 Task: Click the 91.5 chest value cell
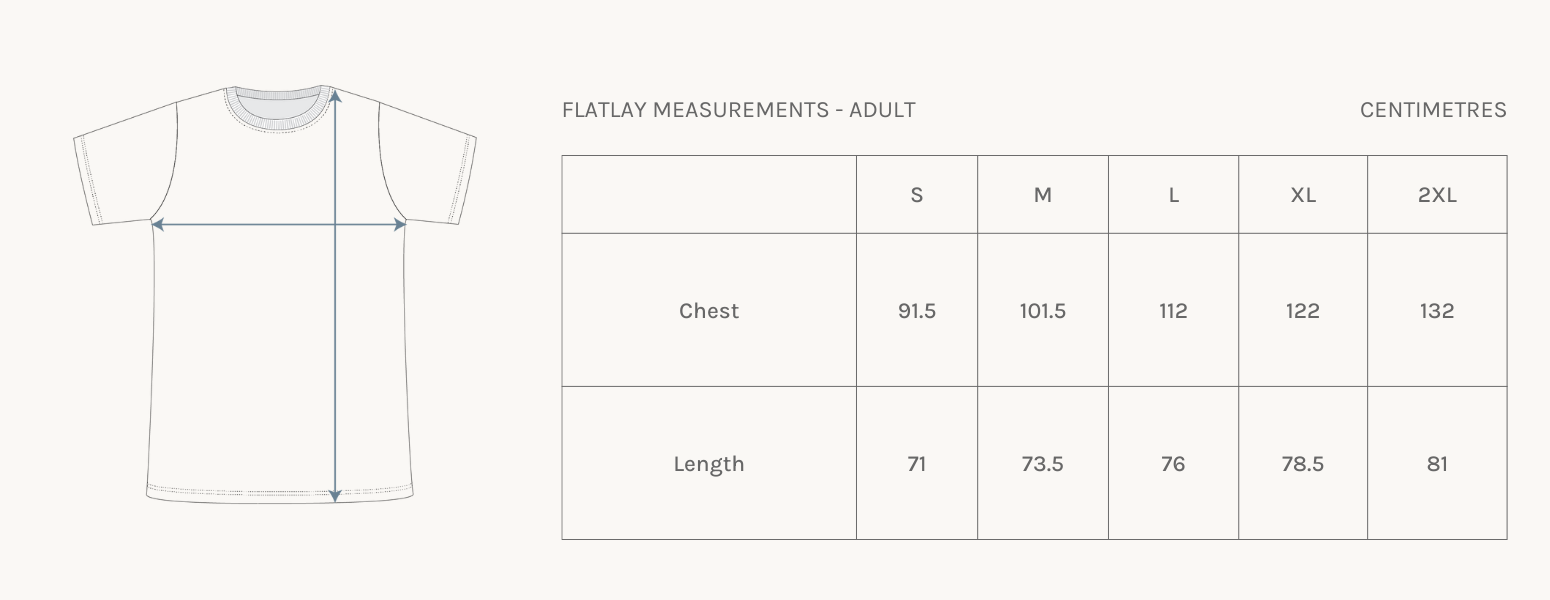916,311
